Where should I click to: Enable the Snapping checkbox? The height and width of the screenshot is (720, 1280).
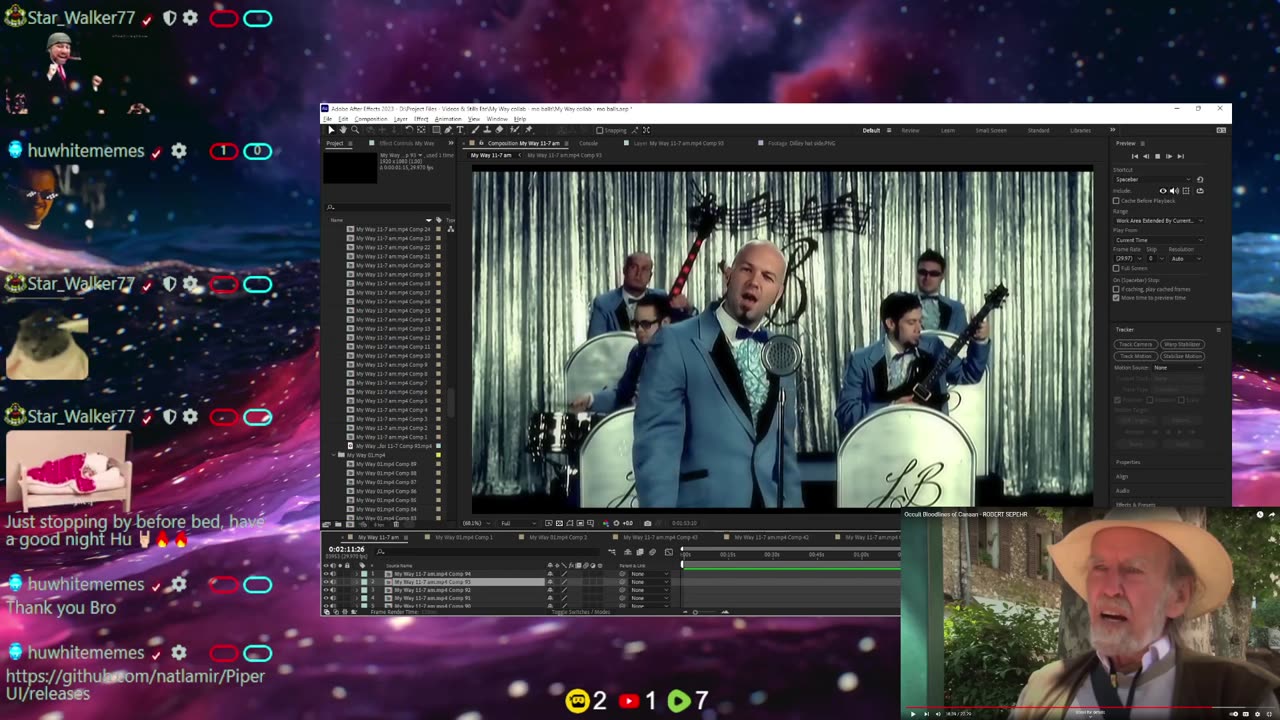599,130
